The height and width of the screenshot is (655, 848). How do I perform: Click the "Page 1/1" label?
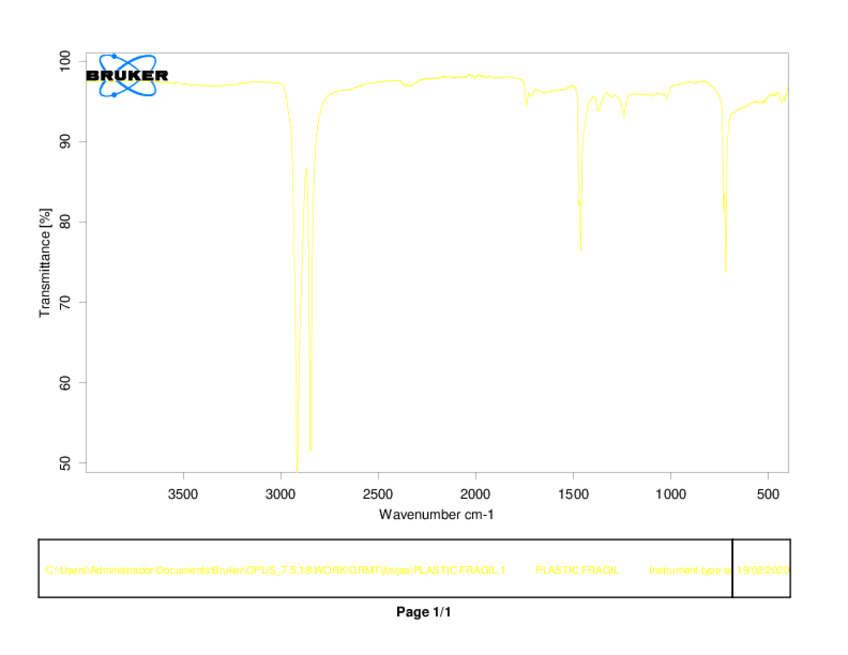point(423,612)
